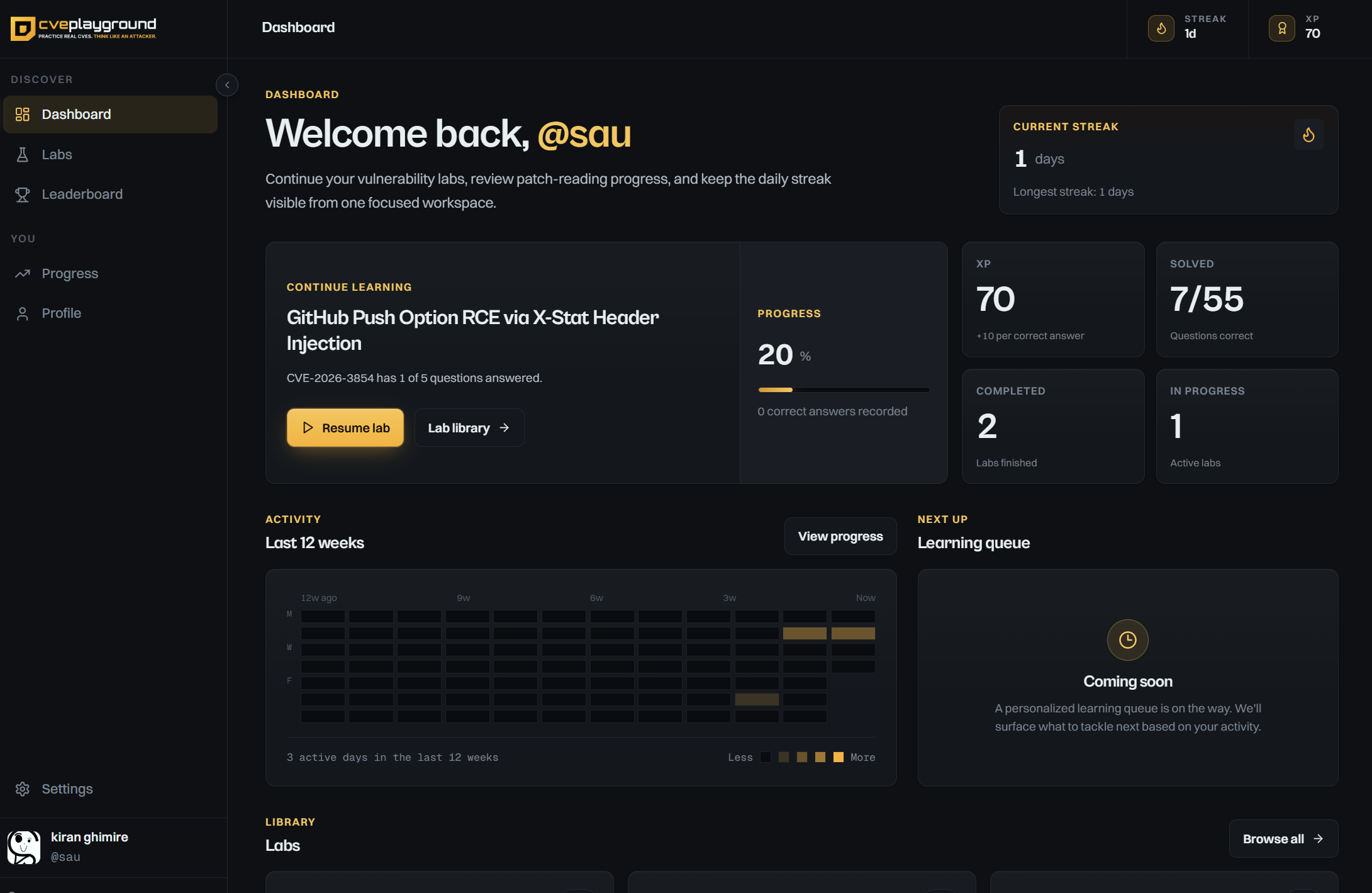This screenshot has width=1372, height=893.
Task: Open the Labs sidebar item
Action: [x=110, y=154]
